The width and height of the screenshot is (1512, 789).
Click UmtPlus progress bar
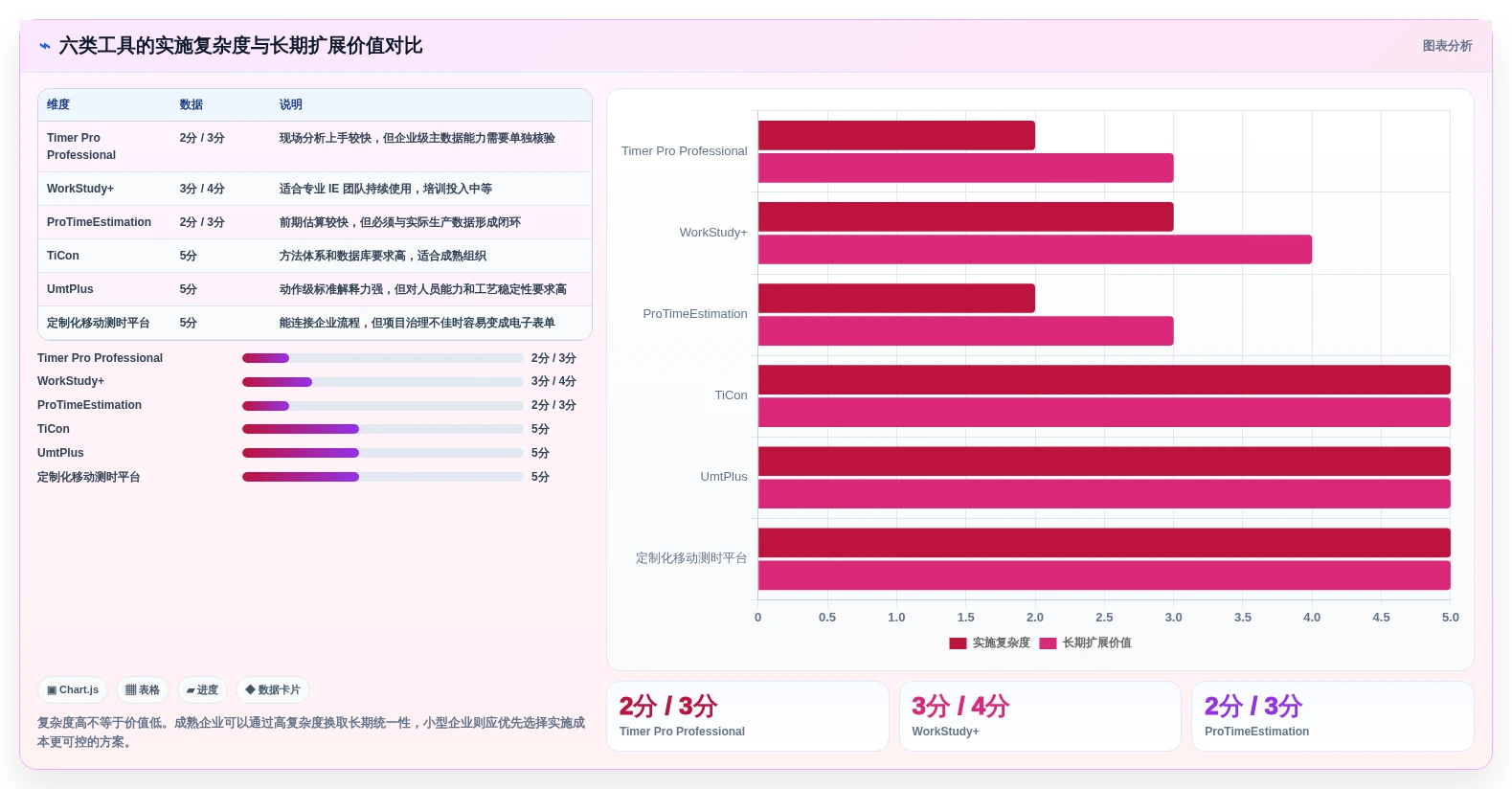[x=383, y=453]
